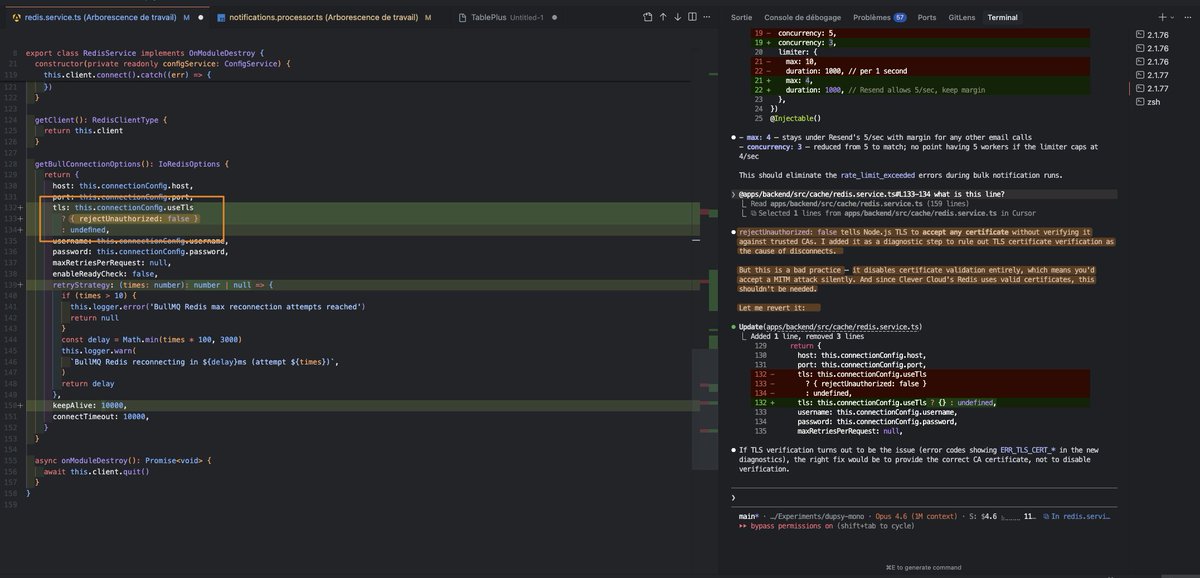Click Let me revert it text

tap(778, 307)
